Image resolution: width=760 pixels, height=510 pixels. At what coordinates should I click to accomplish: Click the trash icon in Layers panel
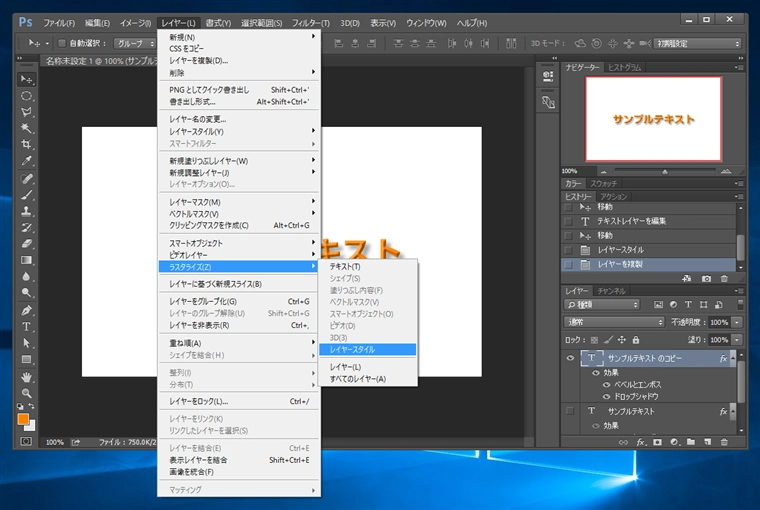pos(724,442)
